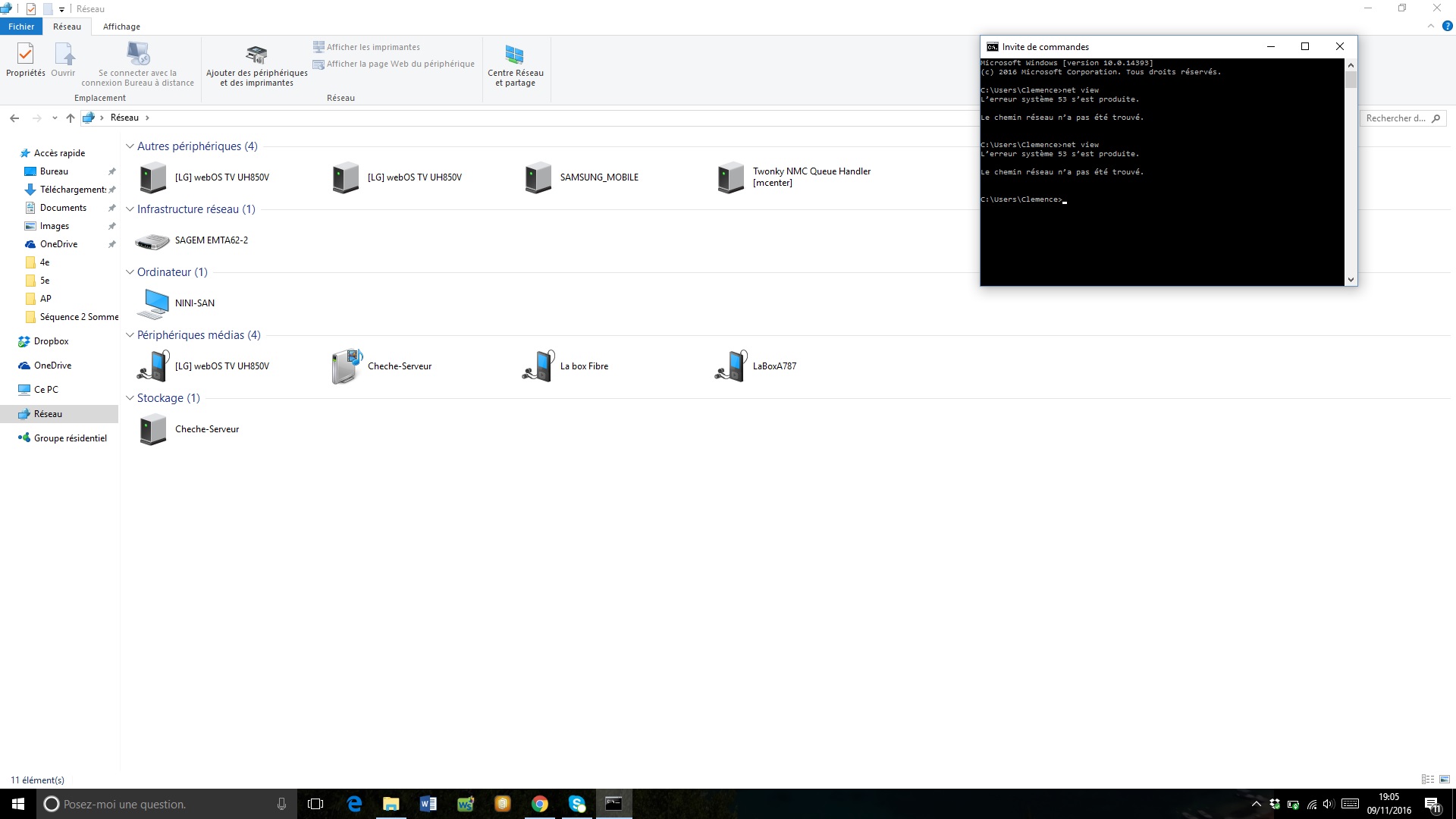Image resolution: width=1456 pixels, height=819 pixels.
Task: Collapse the Autres périphériques group
Action: tap(130, 146)
